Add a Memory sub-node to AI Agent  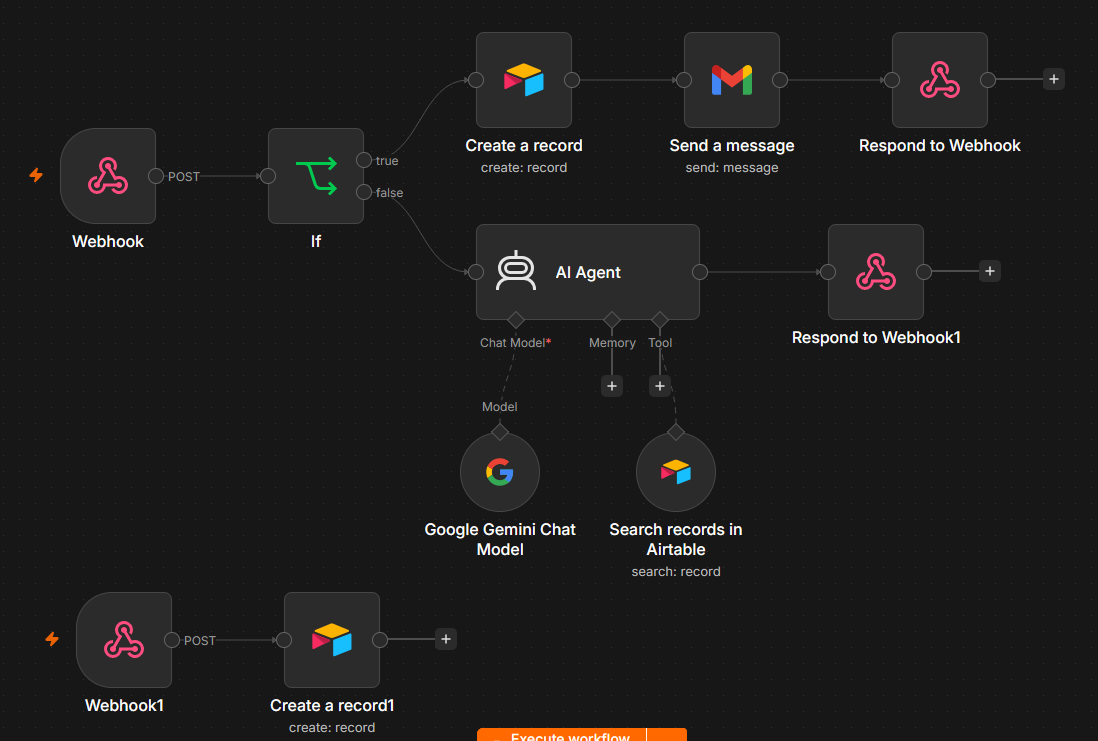point(612,386)
